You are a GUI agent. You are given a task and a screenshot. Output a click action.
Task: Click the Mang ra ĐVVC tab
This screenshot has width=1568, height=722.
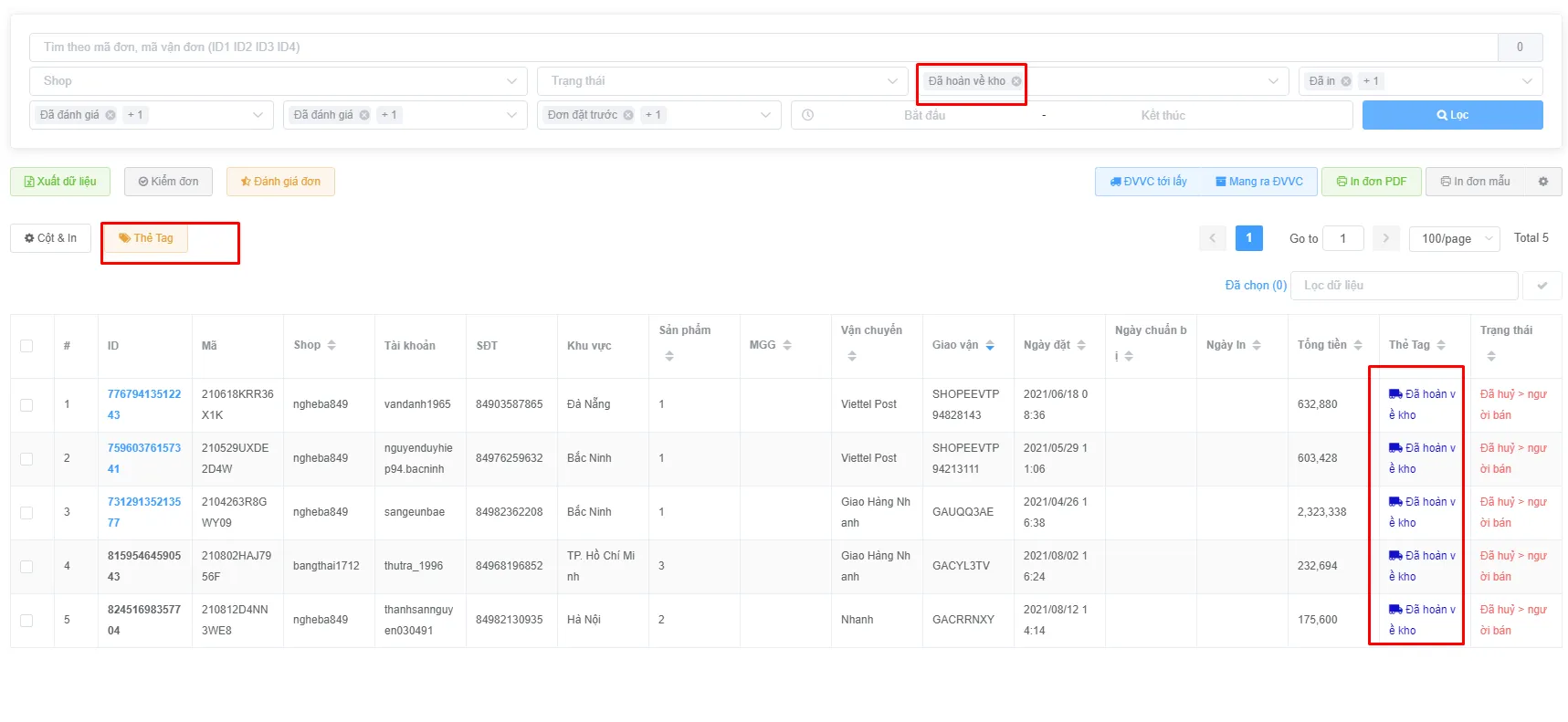(1259, 182)
